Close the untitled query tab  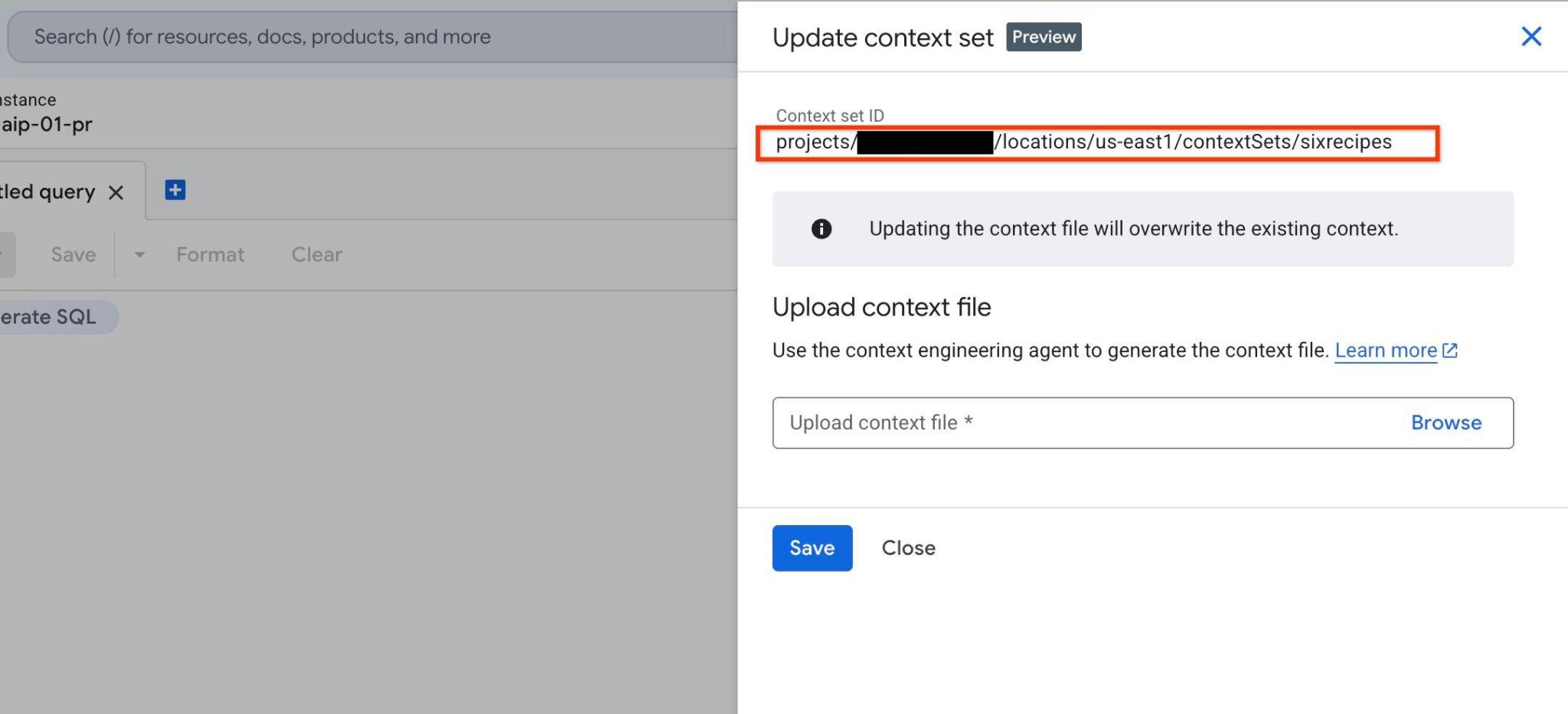pos(116,192)
